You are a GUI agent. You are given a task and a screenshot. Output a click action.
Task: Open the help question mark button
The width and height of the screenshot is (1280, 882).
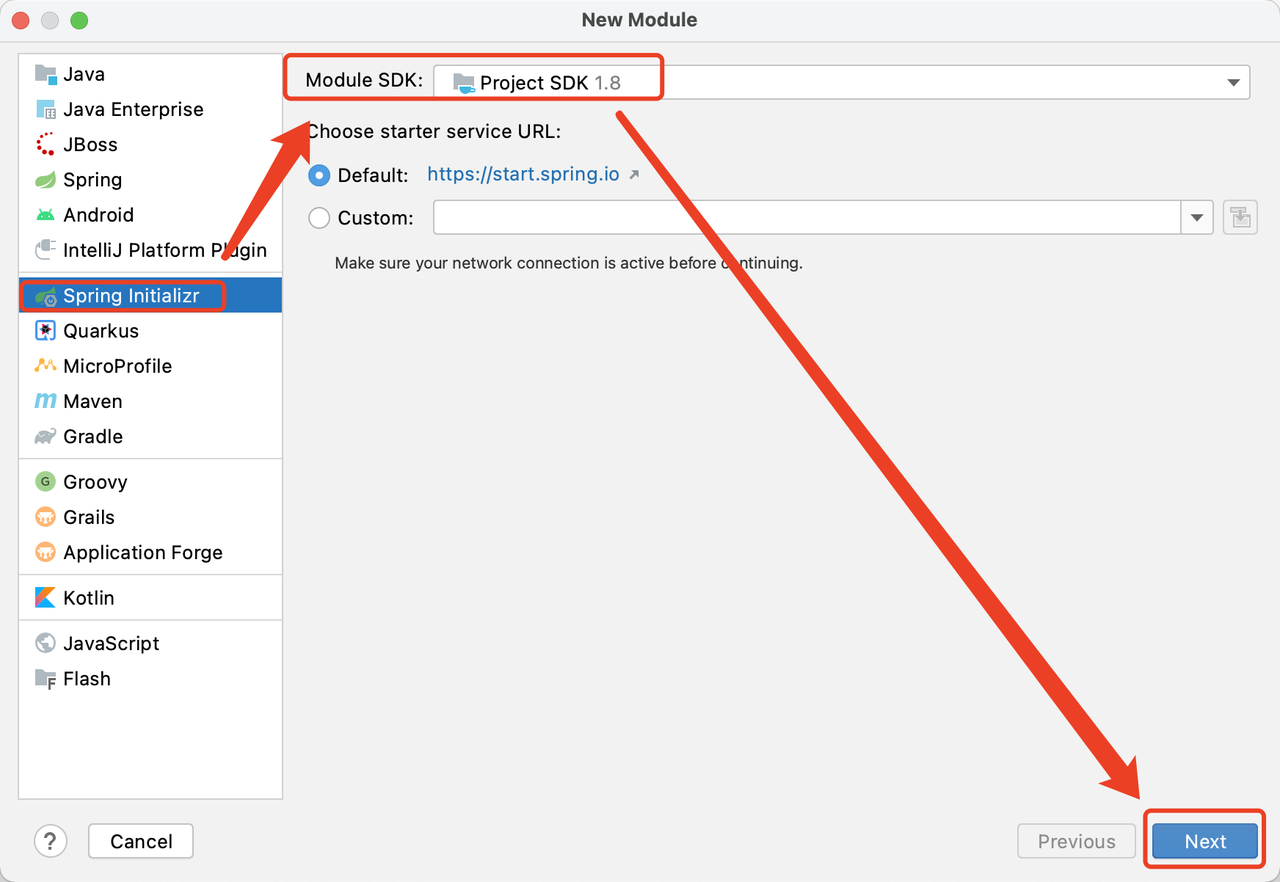click(x=51, y=841)
